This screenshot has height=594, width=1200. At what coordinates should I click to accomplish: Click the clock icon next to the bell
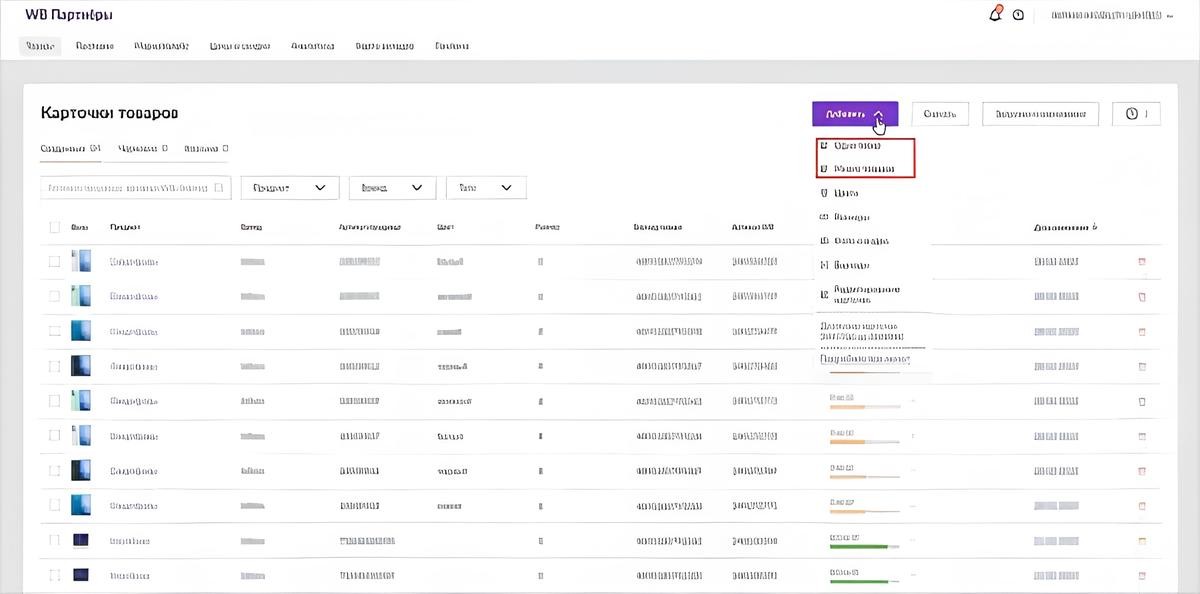[x=1018, y=15]
